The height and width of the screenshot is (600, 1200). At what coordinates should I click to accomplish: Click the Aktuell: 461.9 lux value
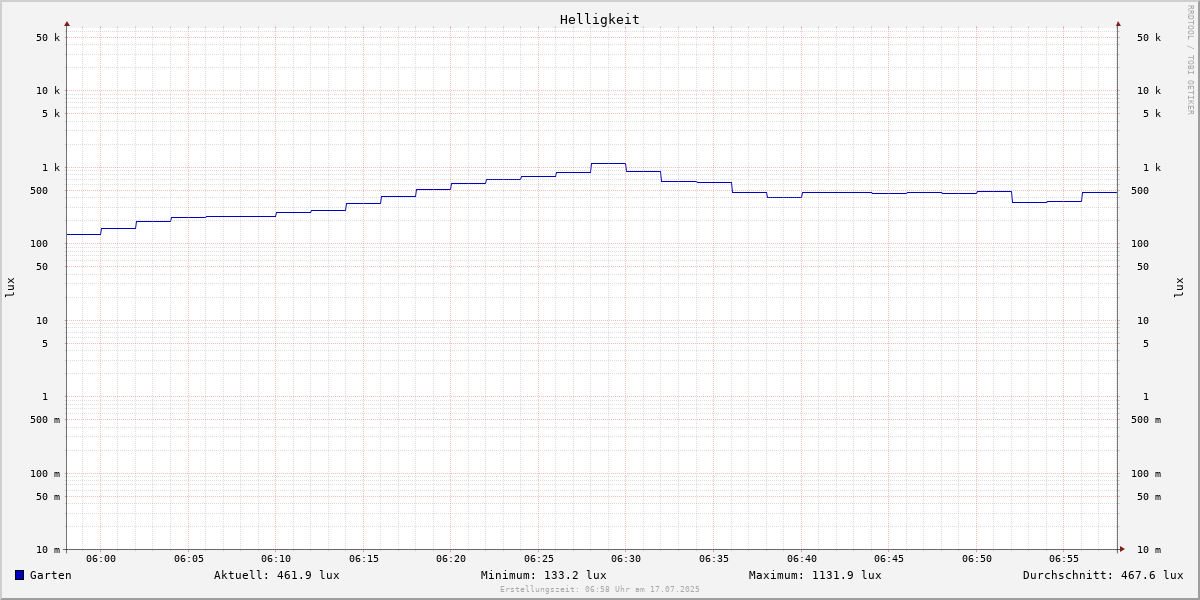click(277, 575)
